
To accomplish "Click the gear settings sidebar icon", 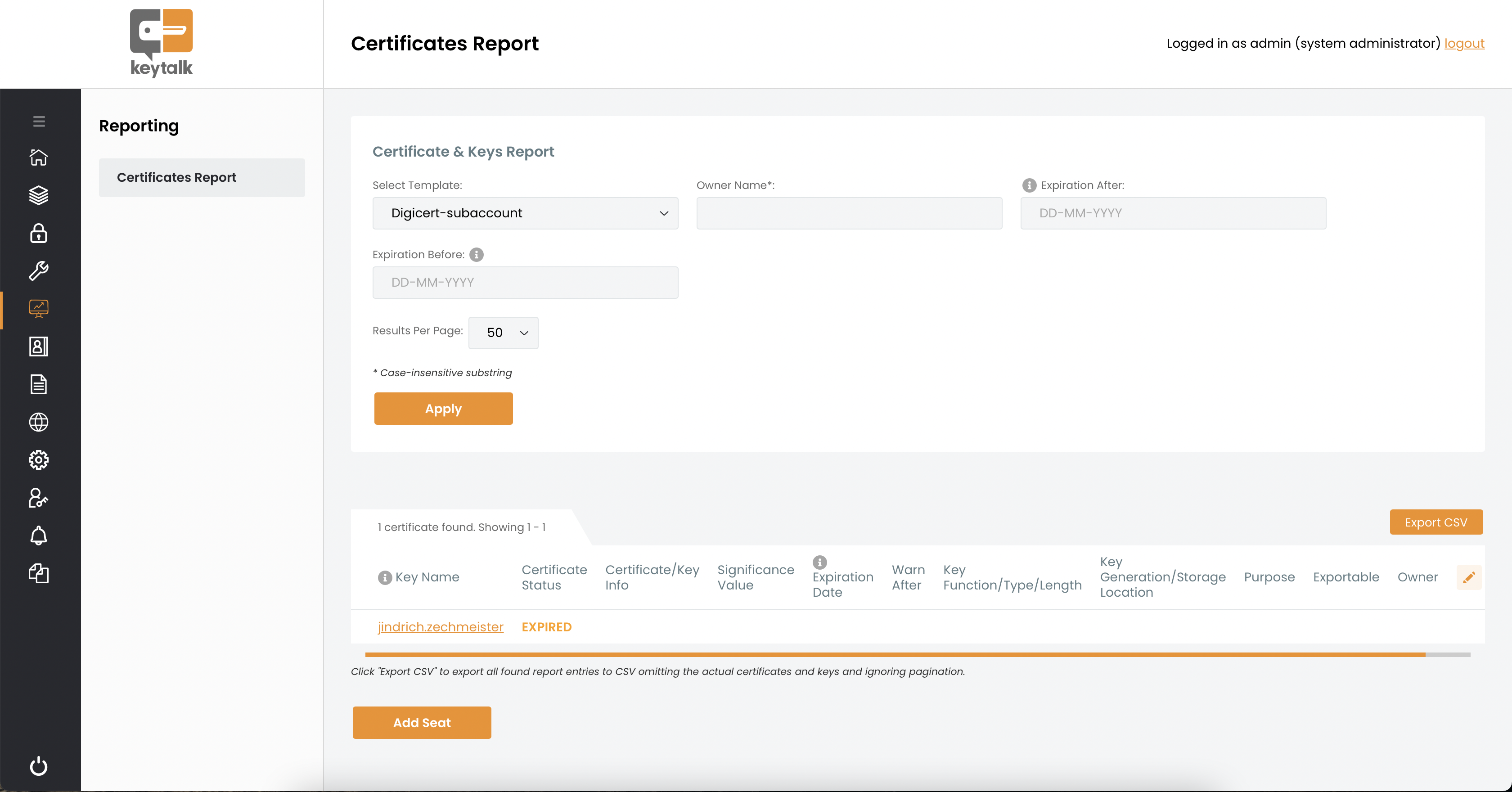I will point(39,460).
